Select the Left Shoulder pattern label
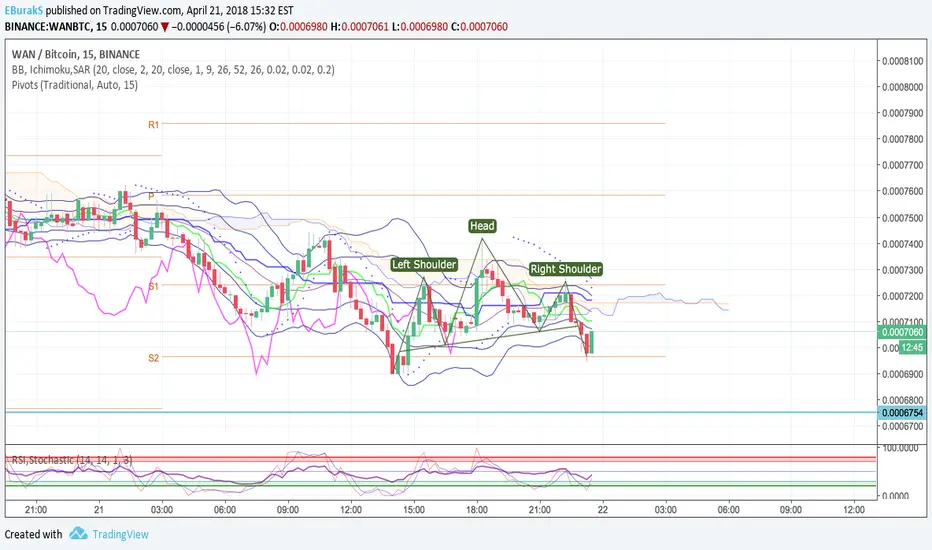Image resolution: width=932 pixels, height=550 pixels. click(424, 265)
